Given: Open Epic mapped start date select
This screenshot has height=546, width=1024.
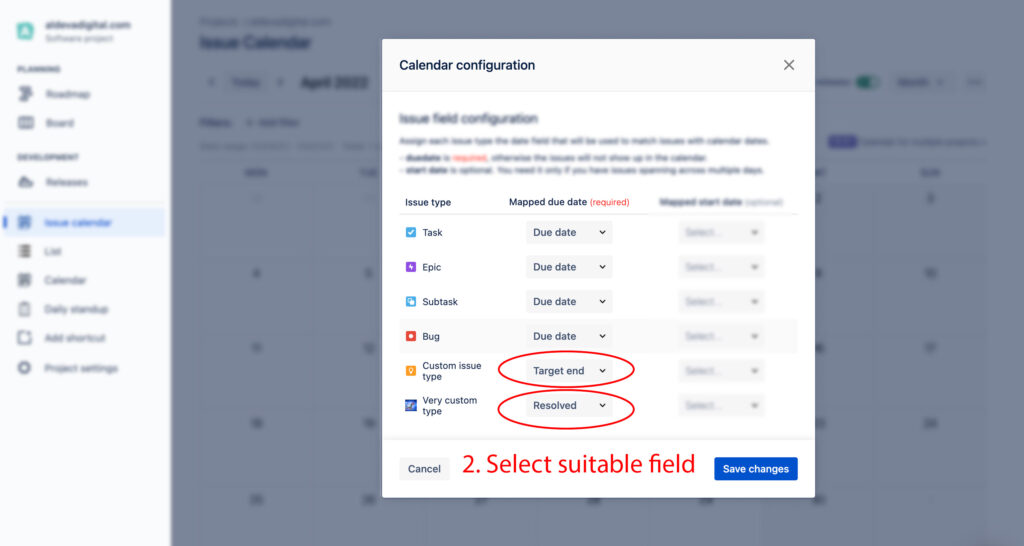Looking at the screenshot, I should click(721, 267).
